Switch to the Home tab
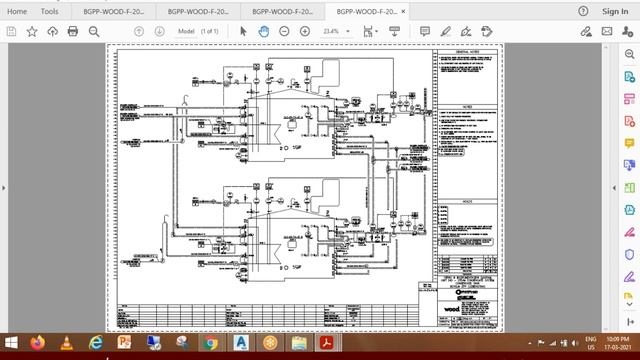 click(17, 11)
